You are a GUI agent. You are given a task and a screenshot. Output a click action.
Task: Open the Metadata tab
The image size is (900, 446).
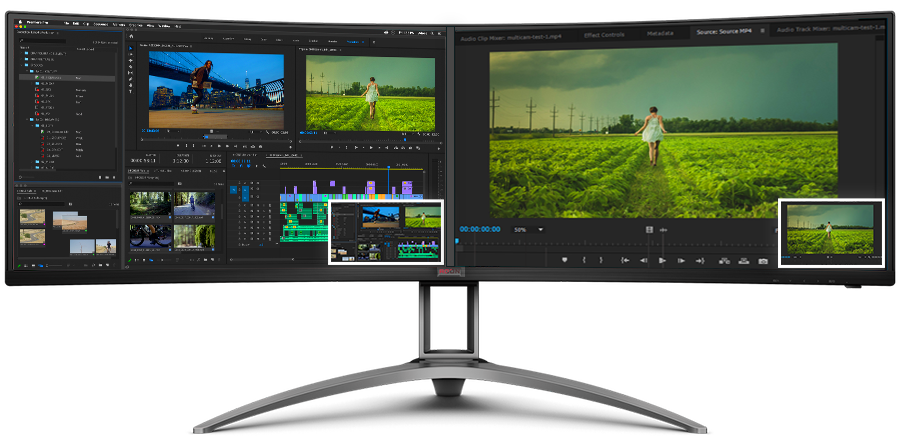tap(660, 33)
